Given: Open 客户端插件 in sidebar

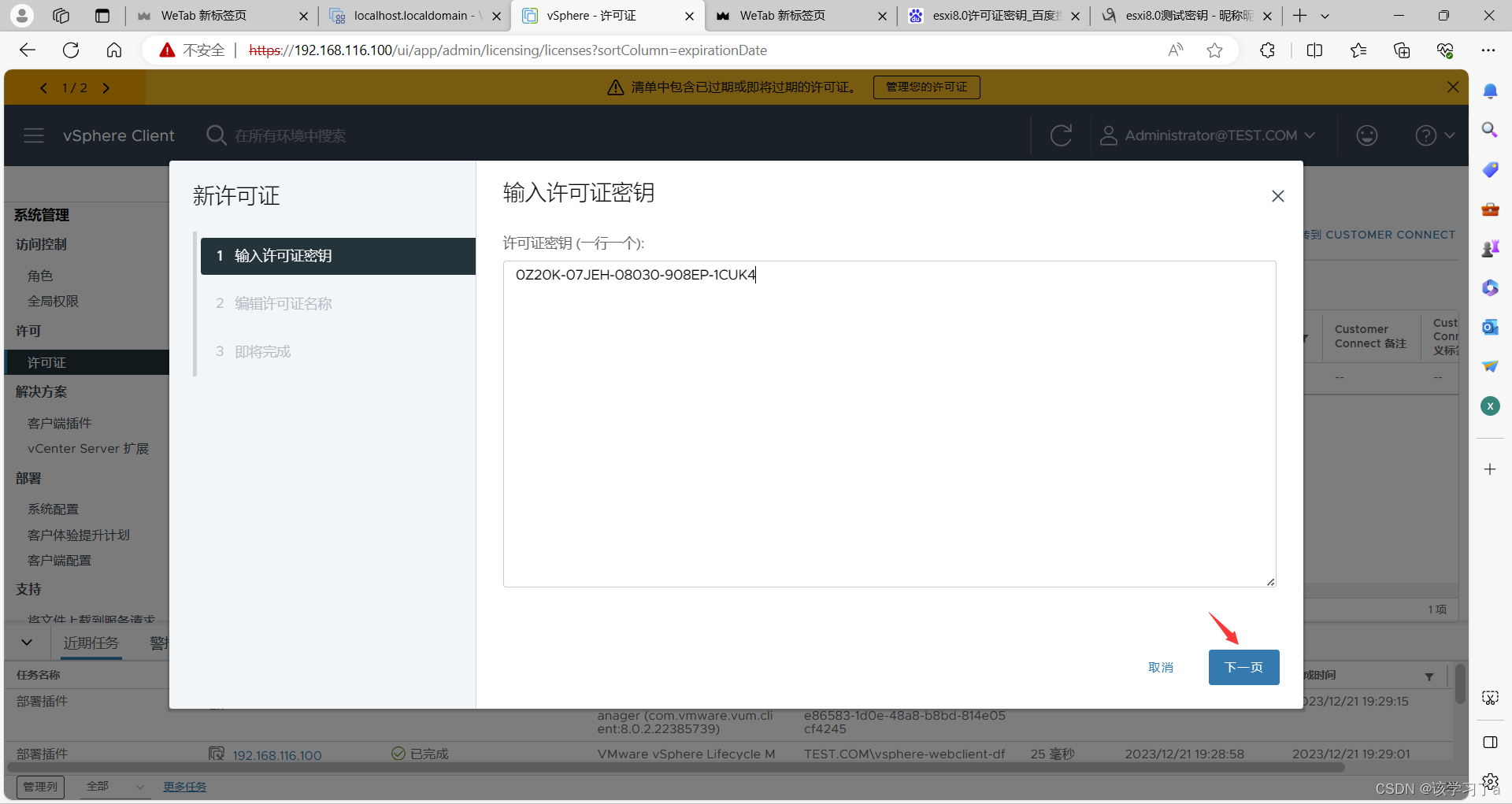Looking at the screenshot, I should pos(59,423).
